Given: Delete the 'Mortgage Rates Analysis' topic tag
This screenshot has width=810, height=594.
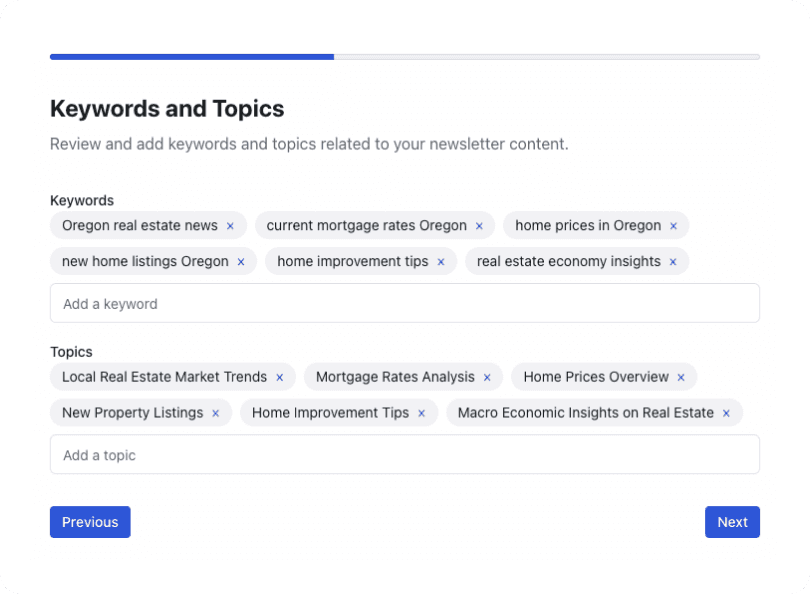Looking at the screenshot, I should (x=487, y=378).
